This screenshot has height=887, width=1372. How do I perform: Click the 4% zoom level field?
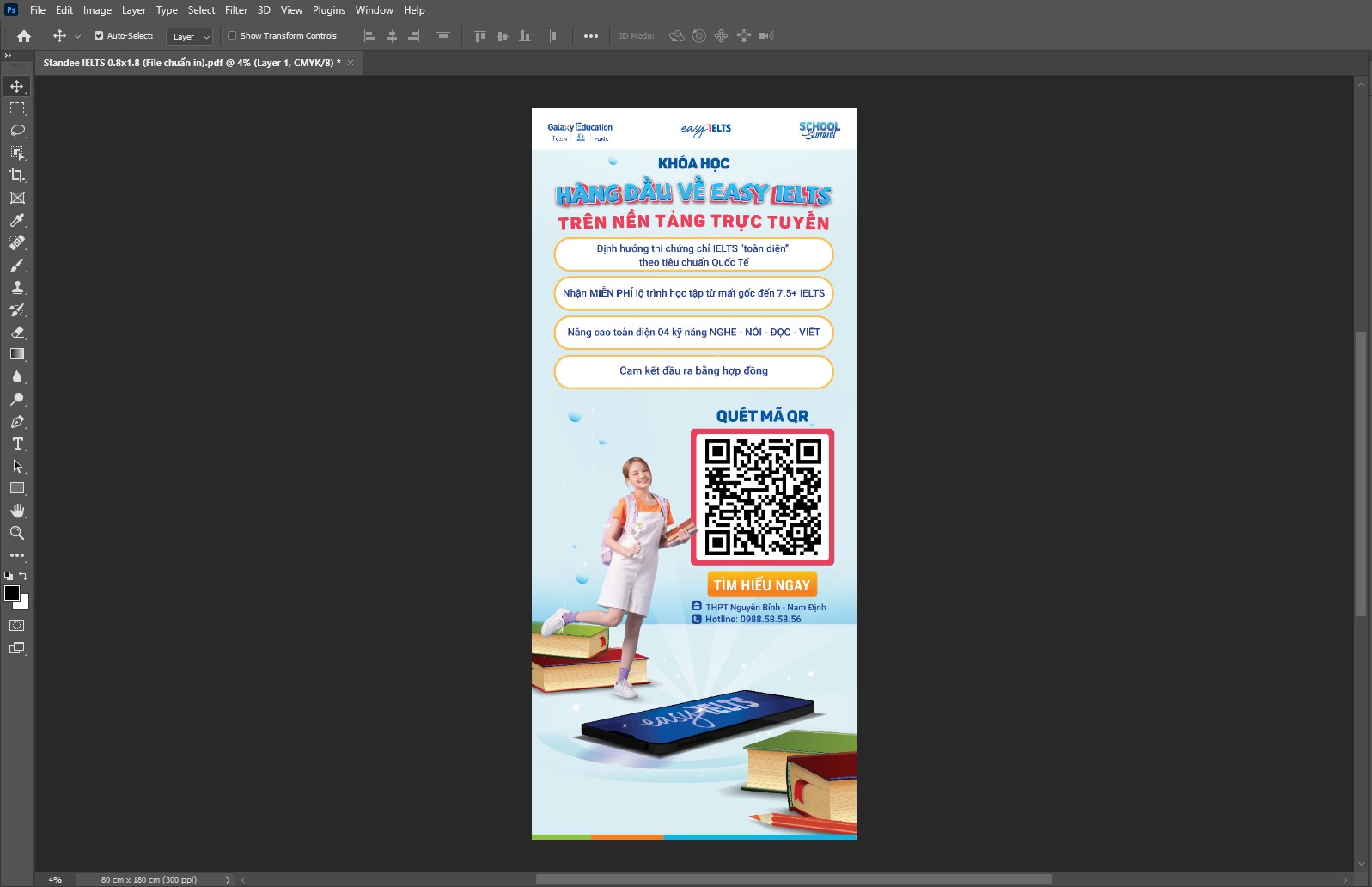55,879
